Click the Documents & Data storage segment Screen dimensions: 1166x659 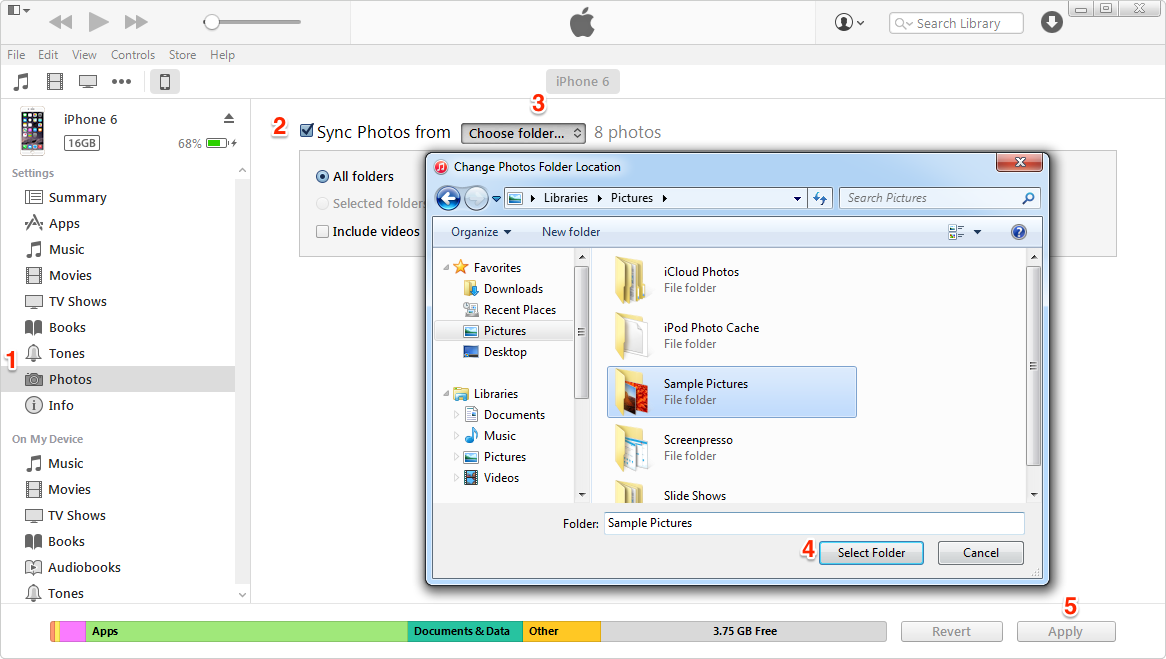[x=465, y=631]
